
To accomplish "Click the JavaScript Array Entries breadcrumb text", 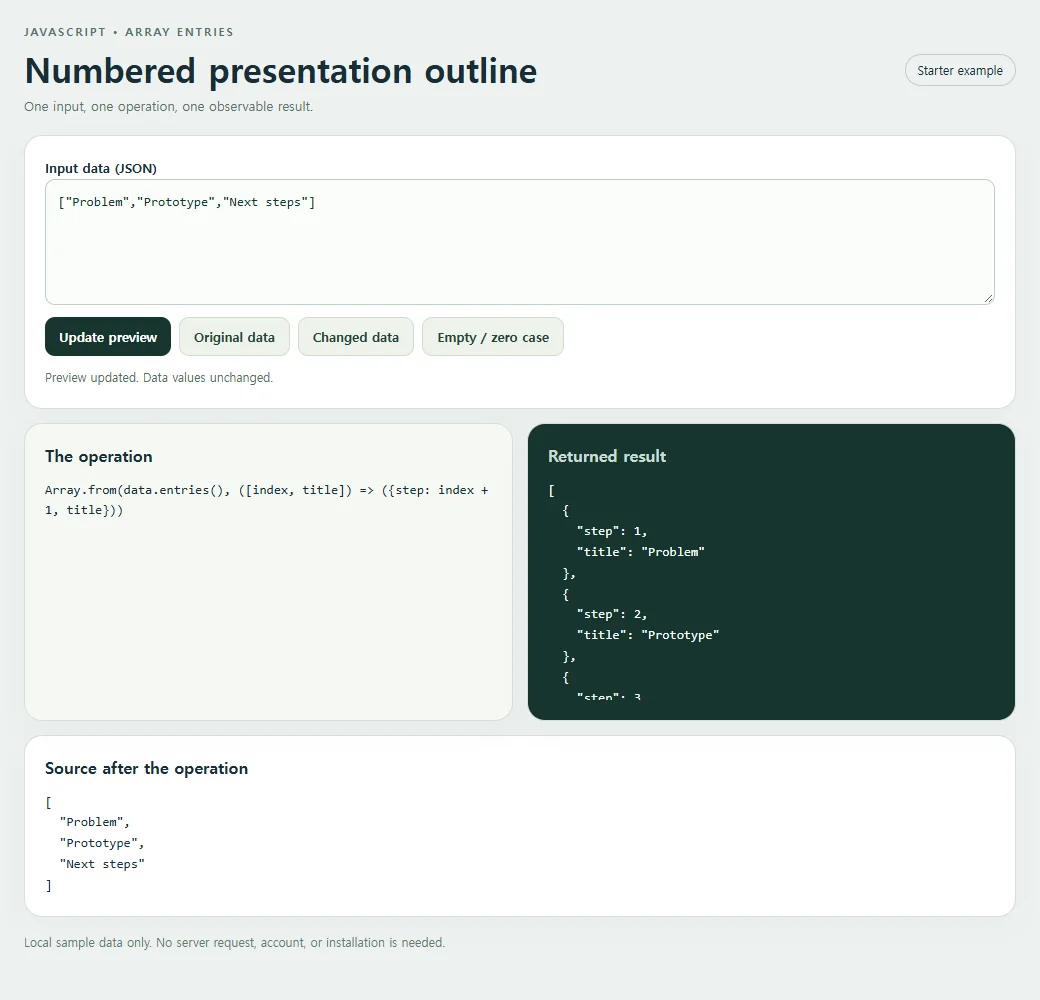I will click(x=129, y=32).
